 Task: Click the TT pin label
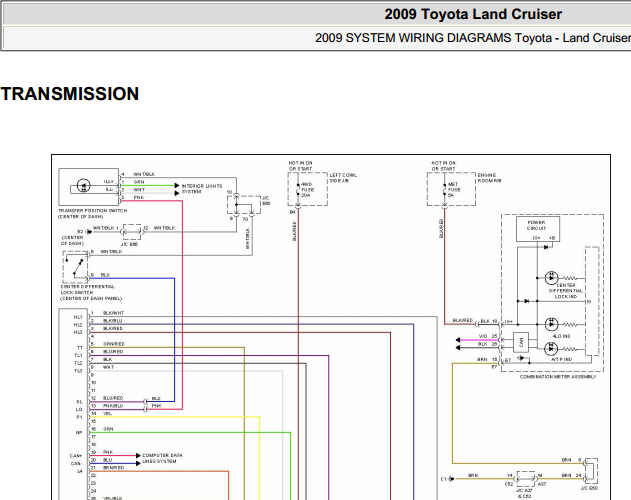(80, 348)
